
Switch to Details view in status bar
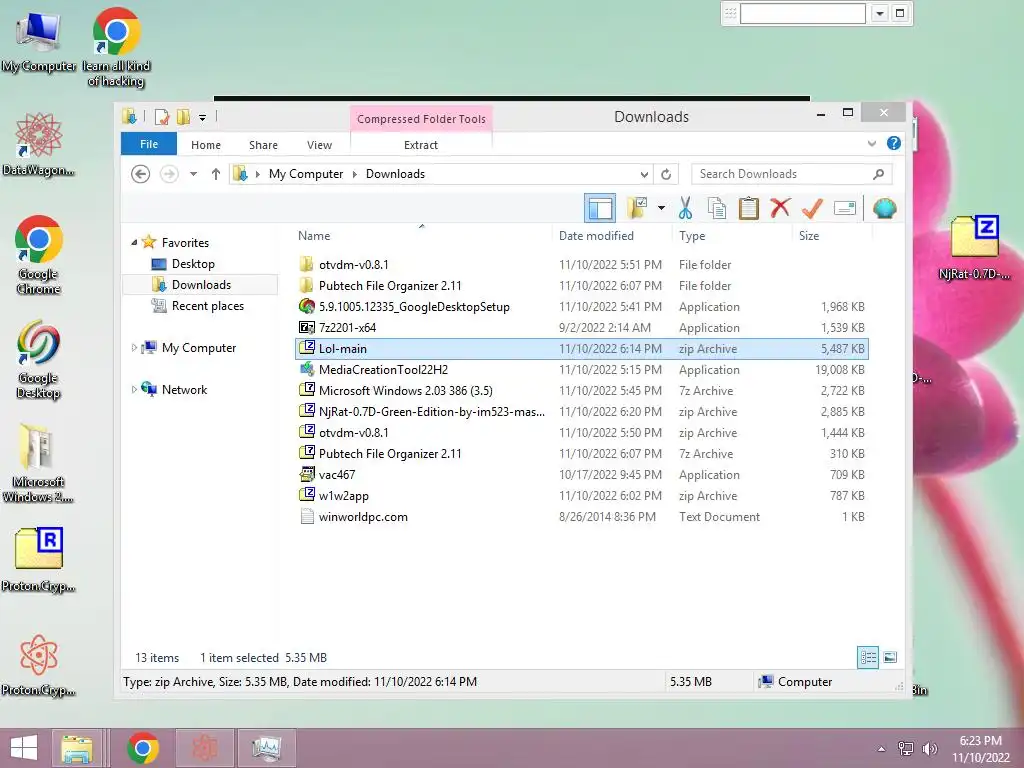(x=868, y=658)
